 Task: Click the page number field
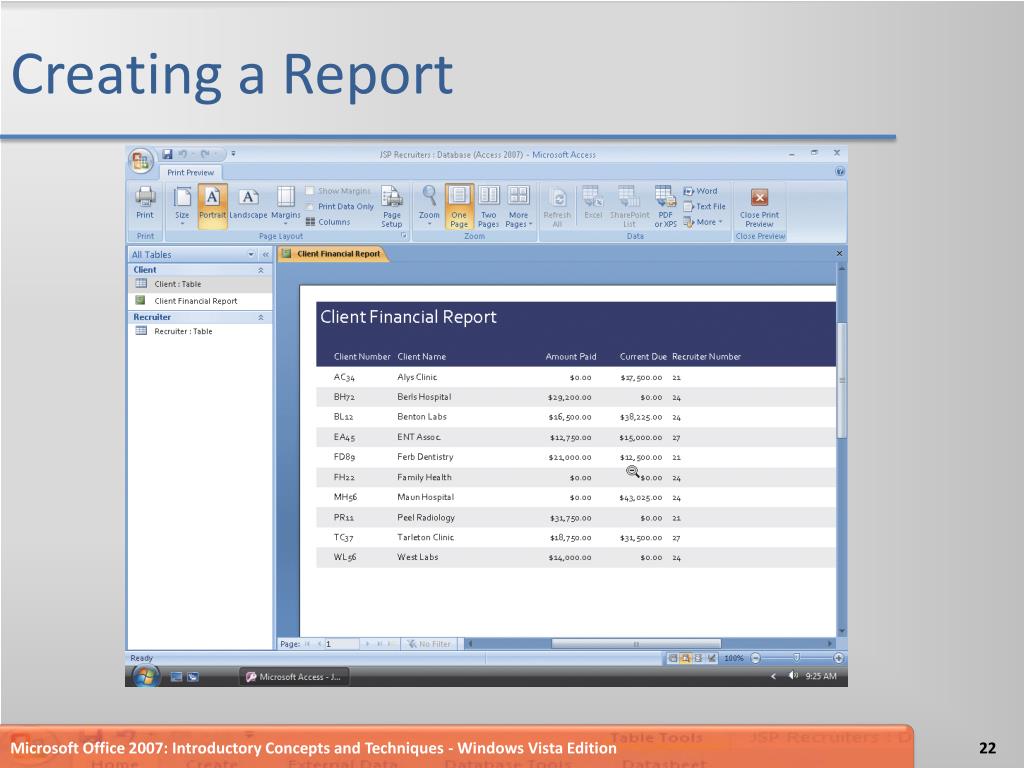point(342,644)
